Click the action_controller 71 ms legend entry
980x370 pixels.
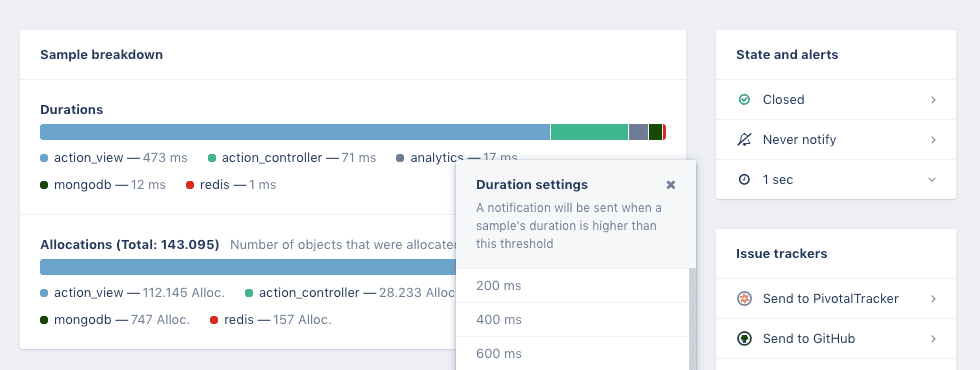pyautogui.click(x=292, y=158)
